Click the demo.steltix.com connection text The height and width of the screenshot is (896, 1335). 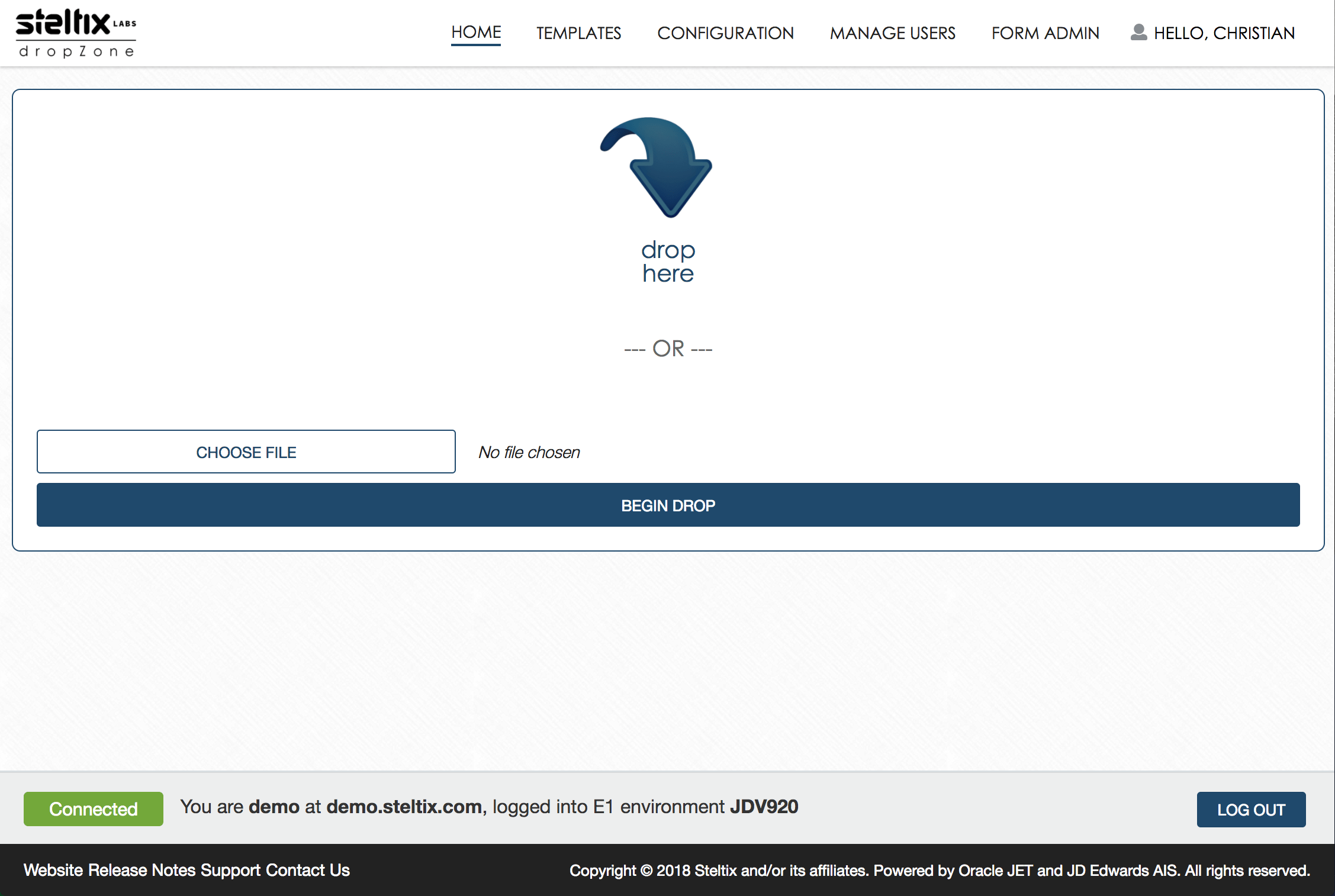[404, 807]
